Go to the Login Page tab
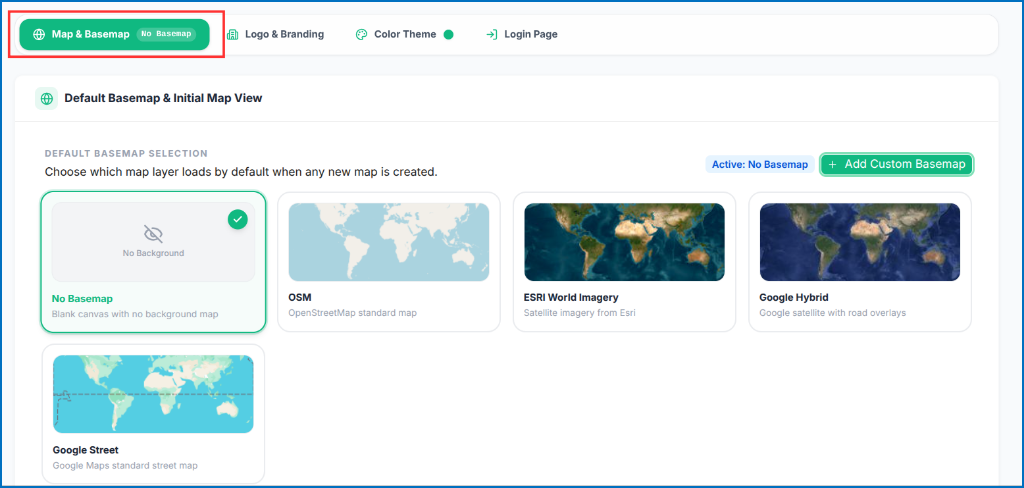 (x=521, y=34)
